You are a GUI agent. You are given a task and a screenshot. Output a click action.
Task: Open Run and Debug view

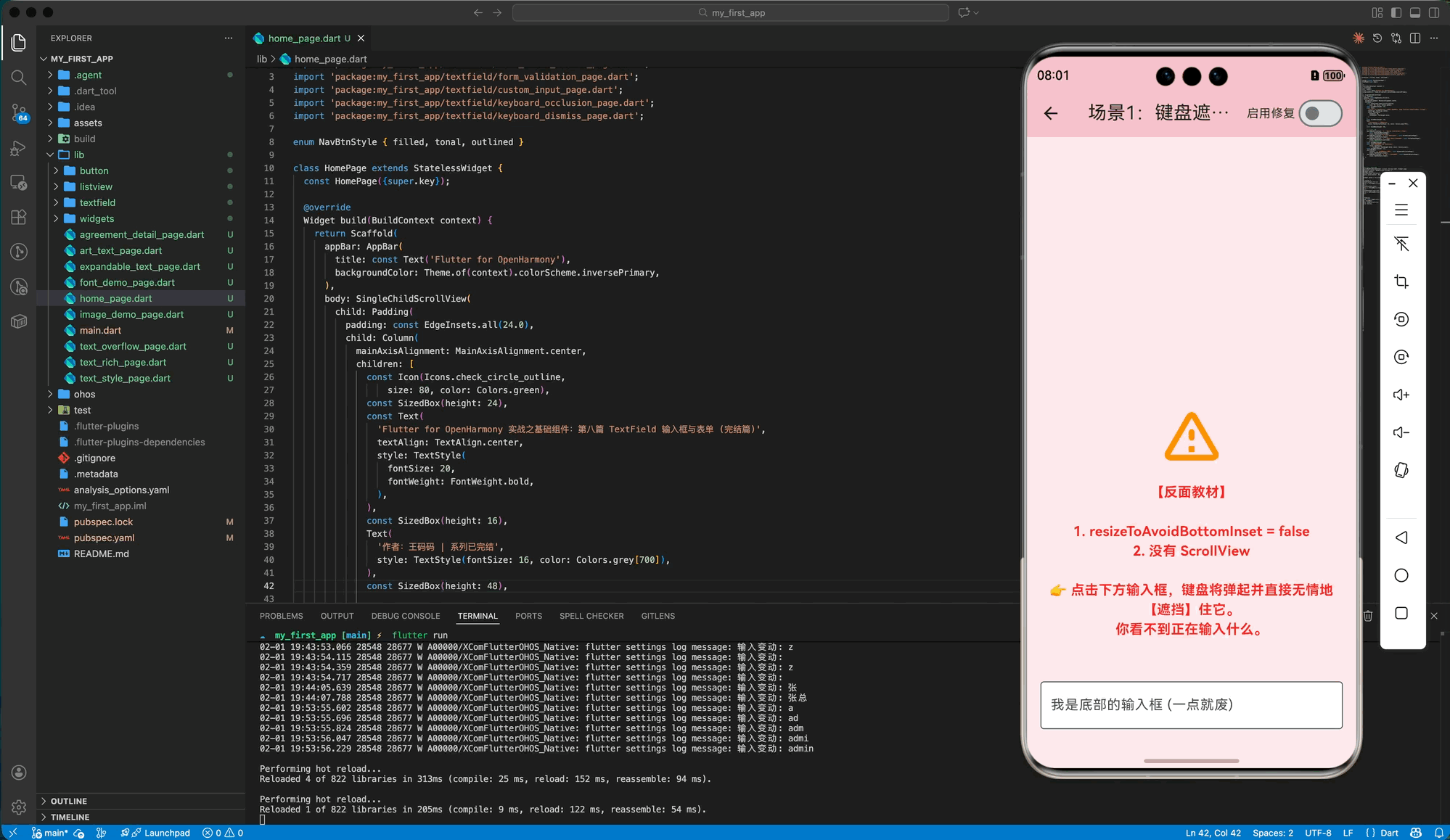(x=19, y=148)
